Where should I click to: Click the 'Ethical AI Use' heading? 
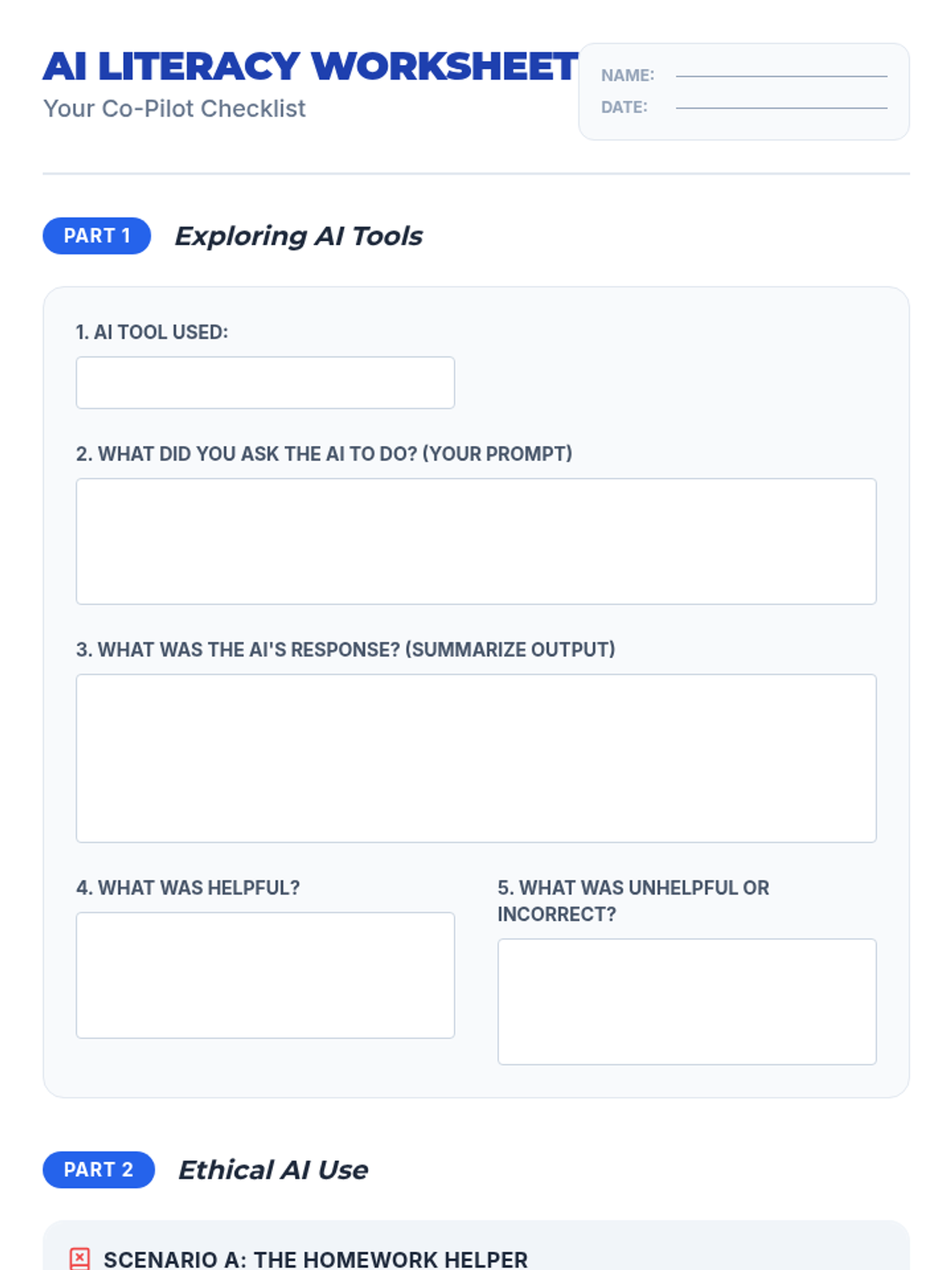(x=273, y=1170)
